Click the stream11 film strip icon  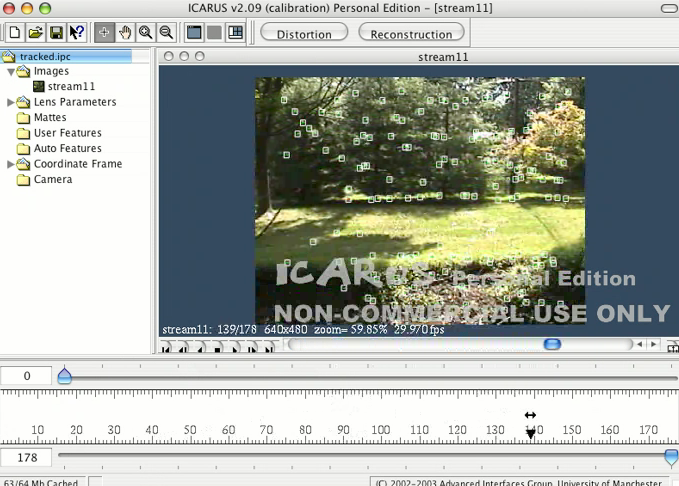39,87
